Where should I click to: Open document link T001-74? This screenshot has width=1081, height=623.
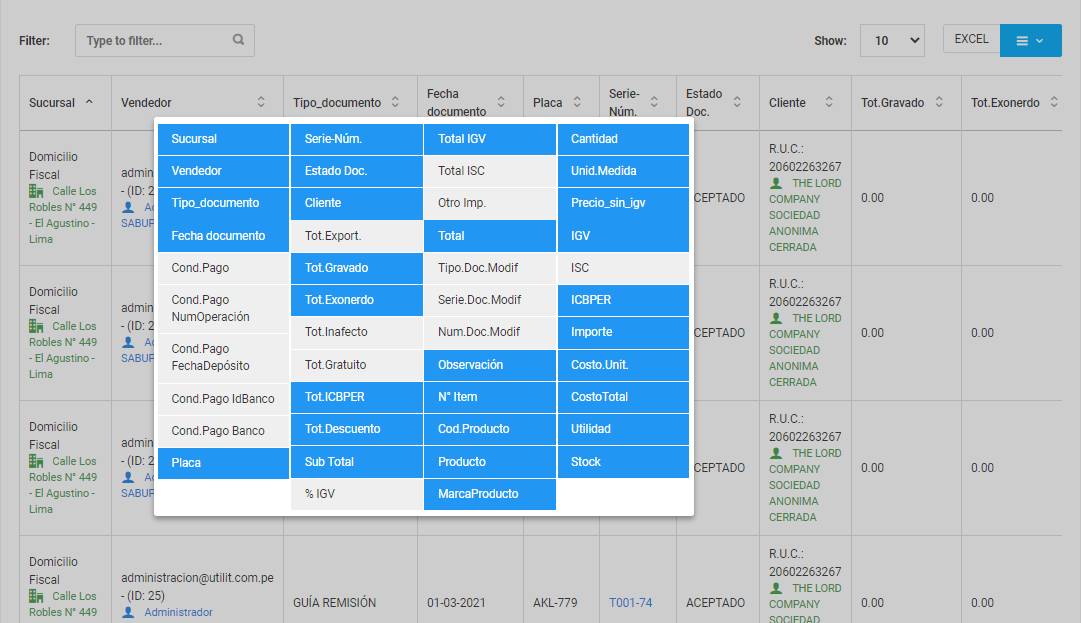point(630,603)
